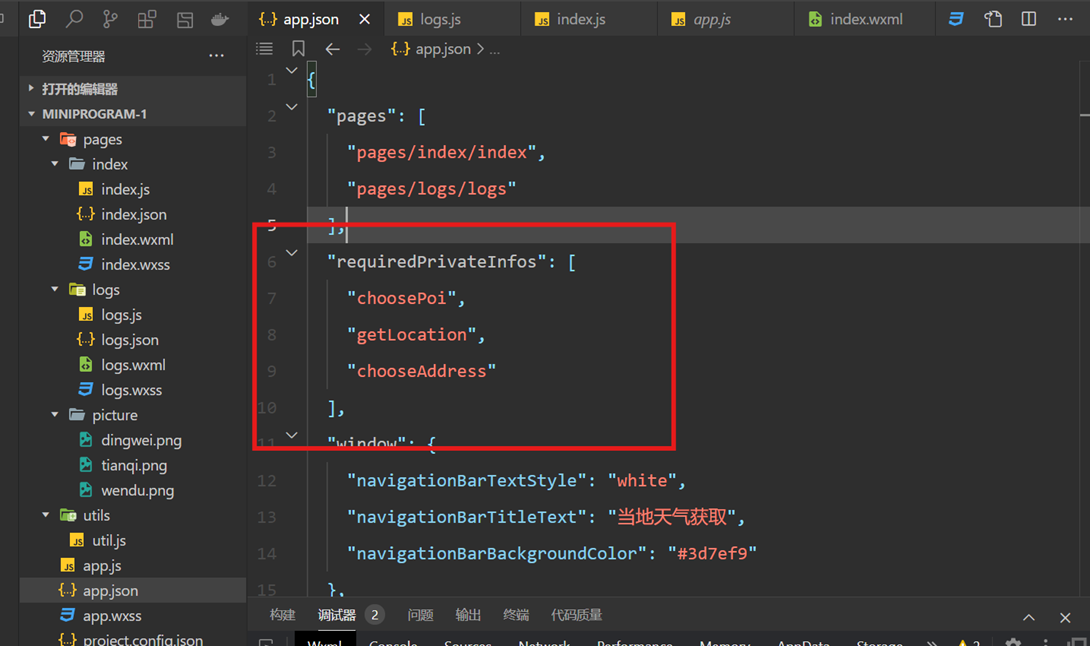Open index.js in the file tree

(125, 189)
